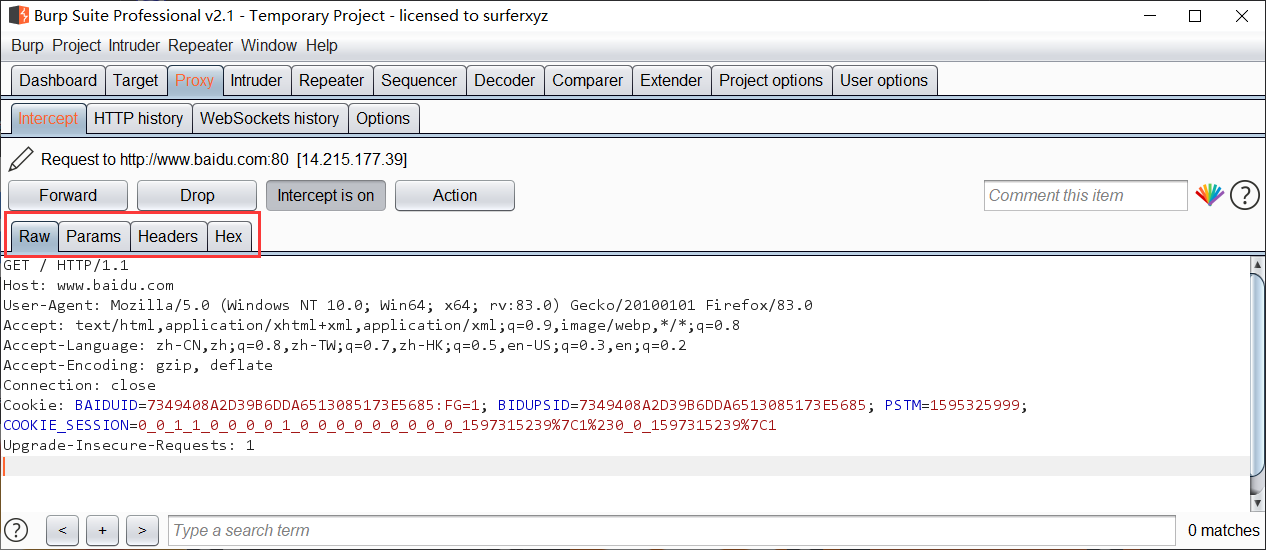Viewport: 1266px width, 550px height.
Task: Open the Burp menu
Action: tap(27, 46)
